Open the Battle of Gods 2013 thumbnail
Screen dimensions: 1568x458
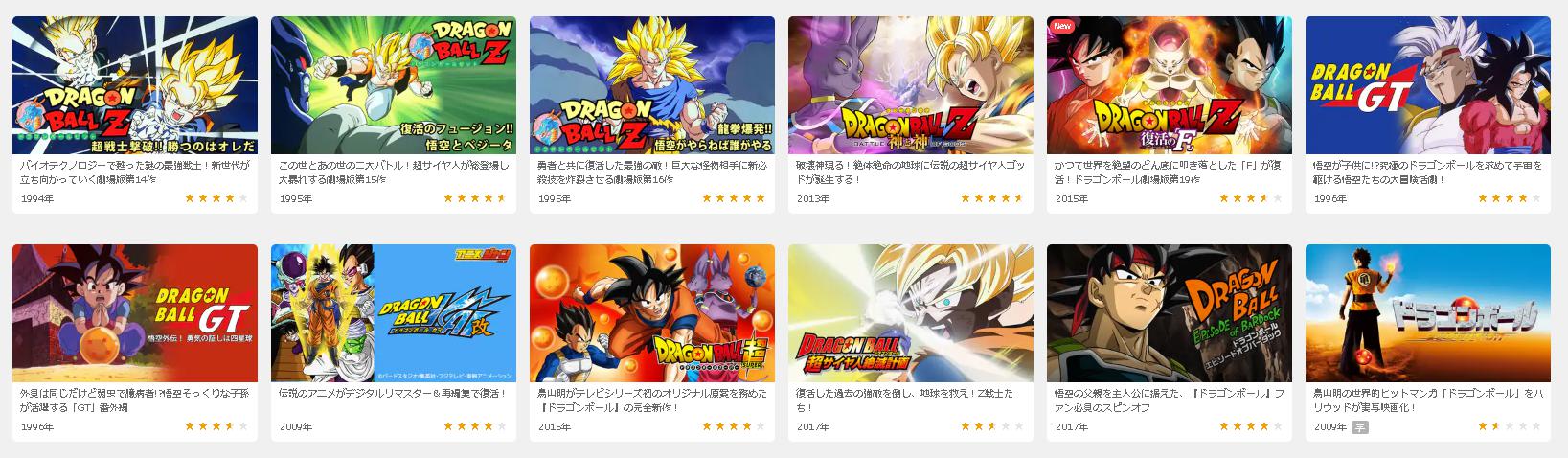point(911,85)
